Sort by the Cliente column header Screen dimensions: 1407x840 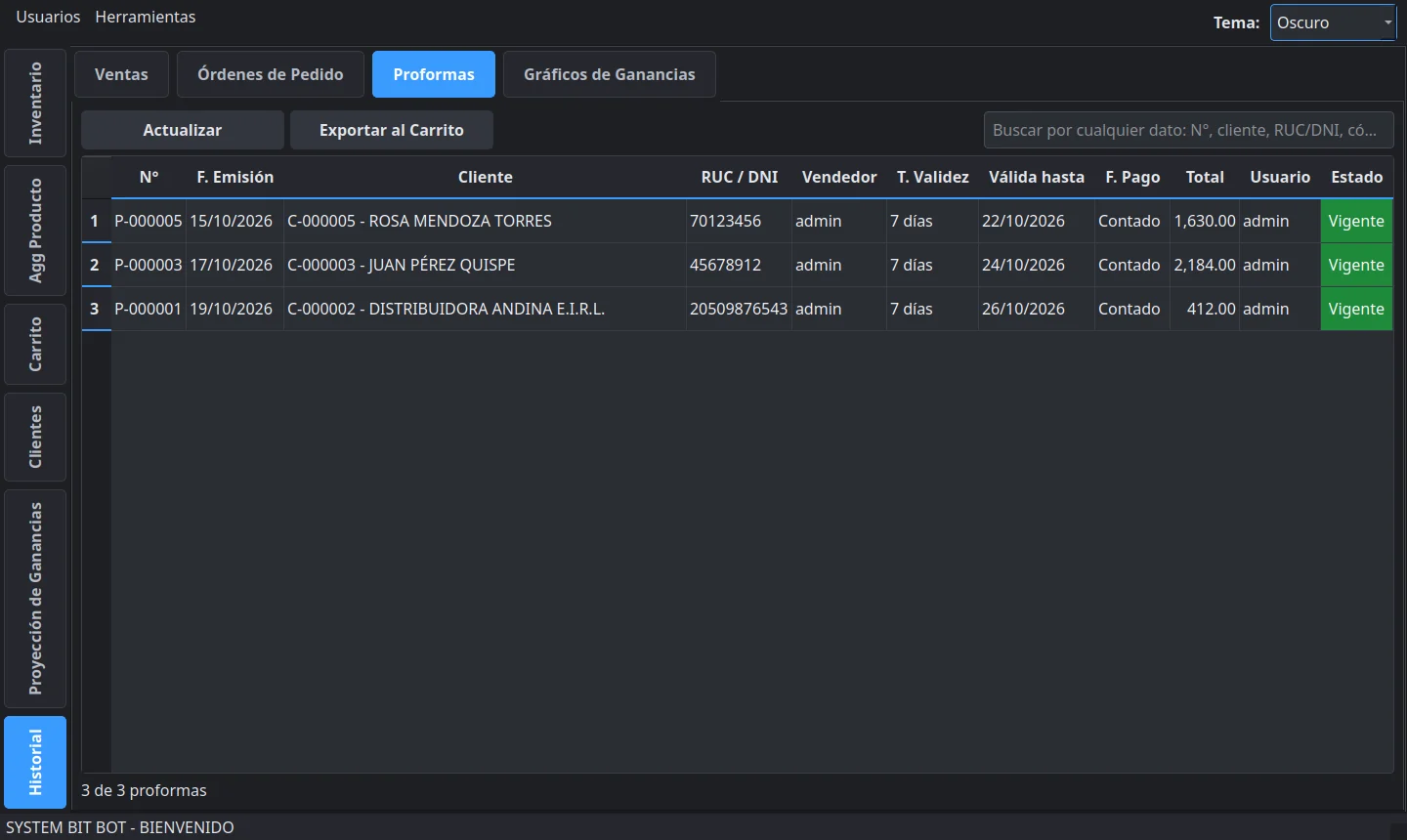(x=486, y=177)
